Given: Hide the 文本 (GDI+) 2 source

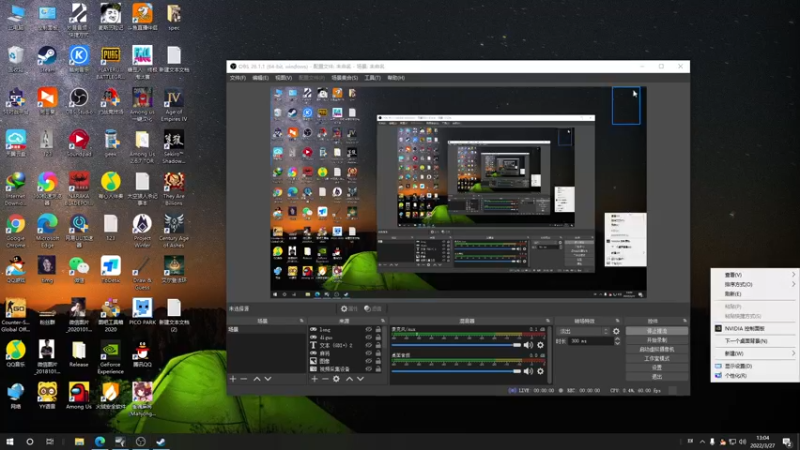Looking at the screenshot, I should point(369,345).
